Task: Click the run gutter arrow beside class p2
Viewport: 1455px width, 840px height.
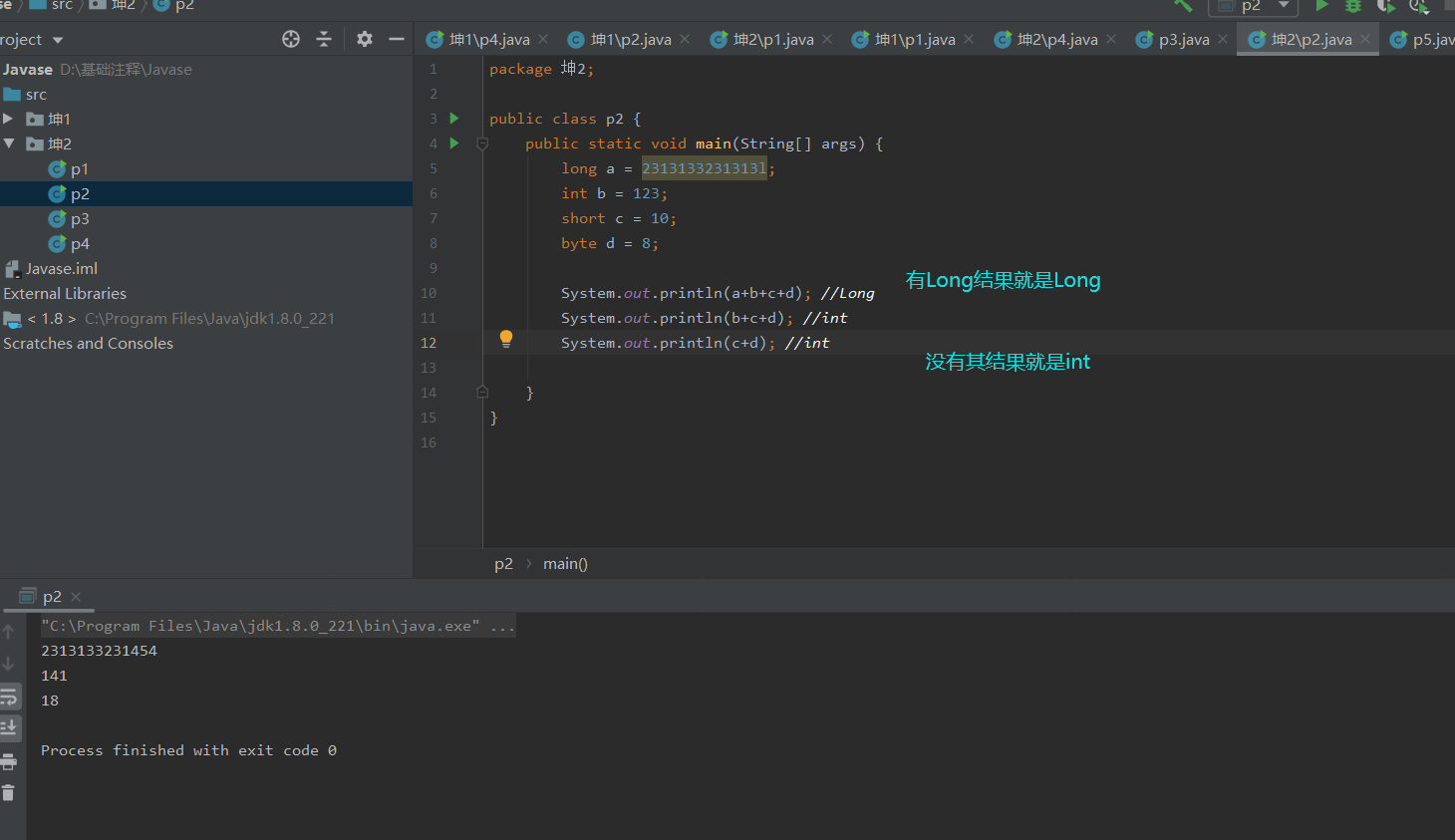Action: coord(454,119)
